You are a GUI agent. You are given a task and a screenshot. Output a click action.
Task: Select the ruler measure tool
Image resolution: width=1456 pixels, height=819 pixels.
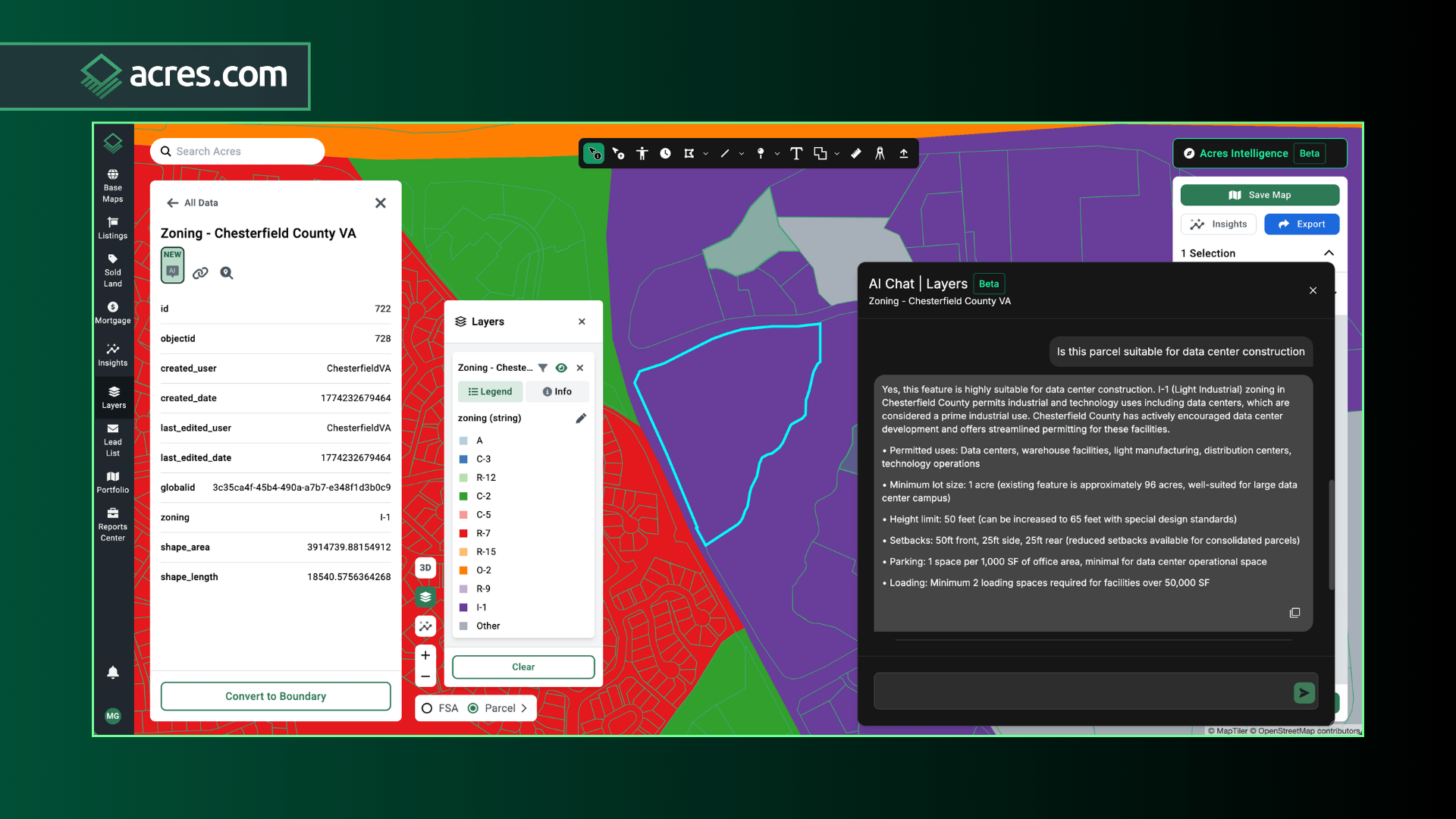856,153
